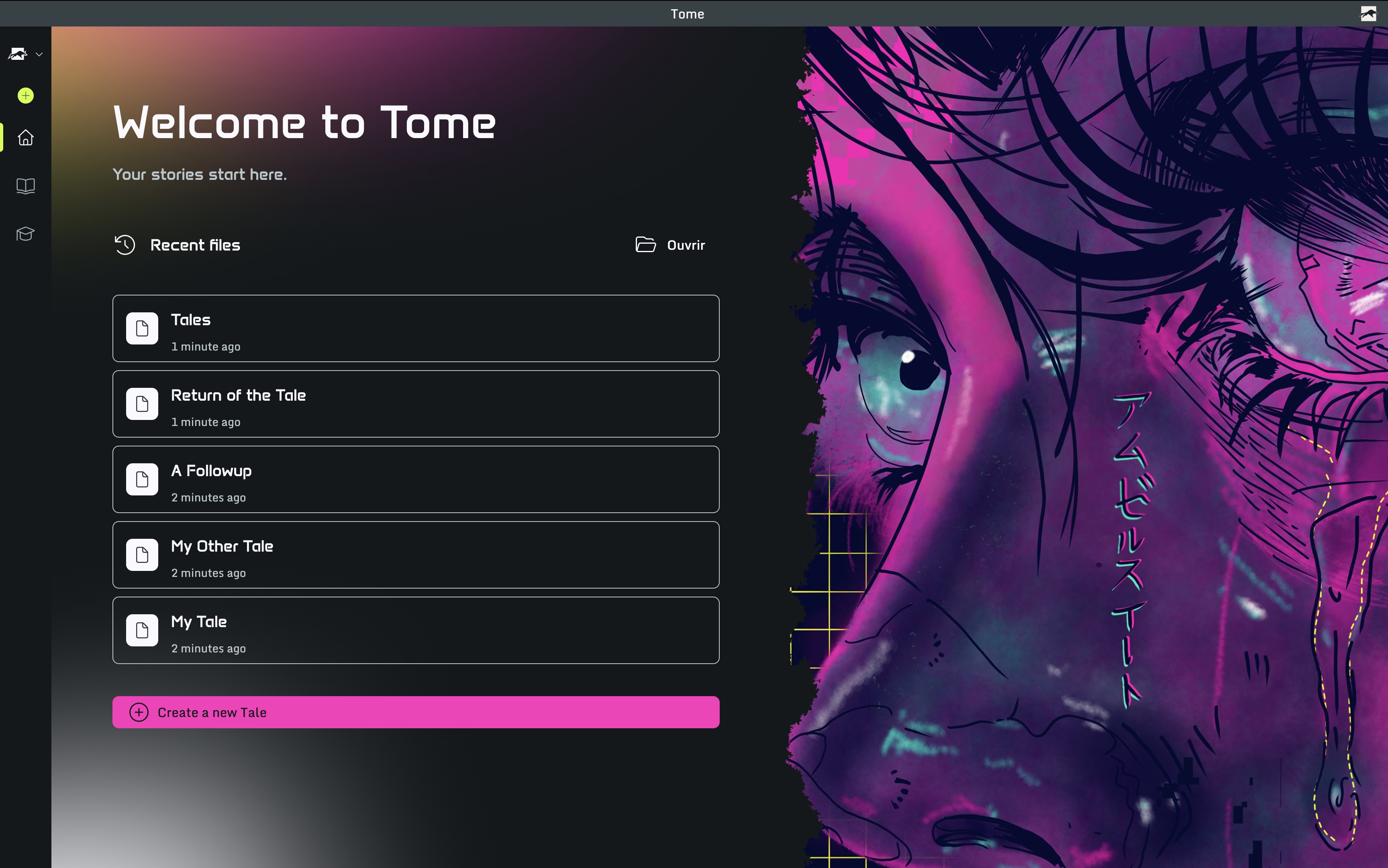Image resolution: width=1388 pixels, height=868 pixels.
Task: Open the Home sidebar icon
Action: click(25, 138)
